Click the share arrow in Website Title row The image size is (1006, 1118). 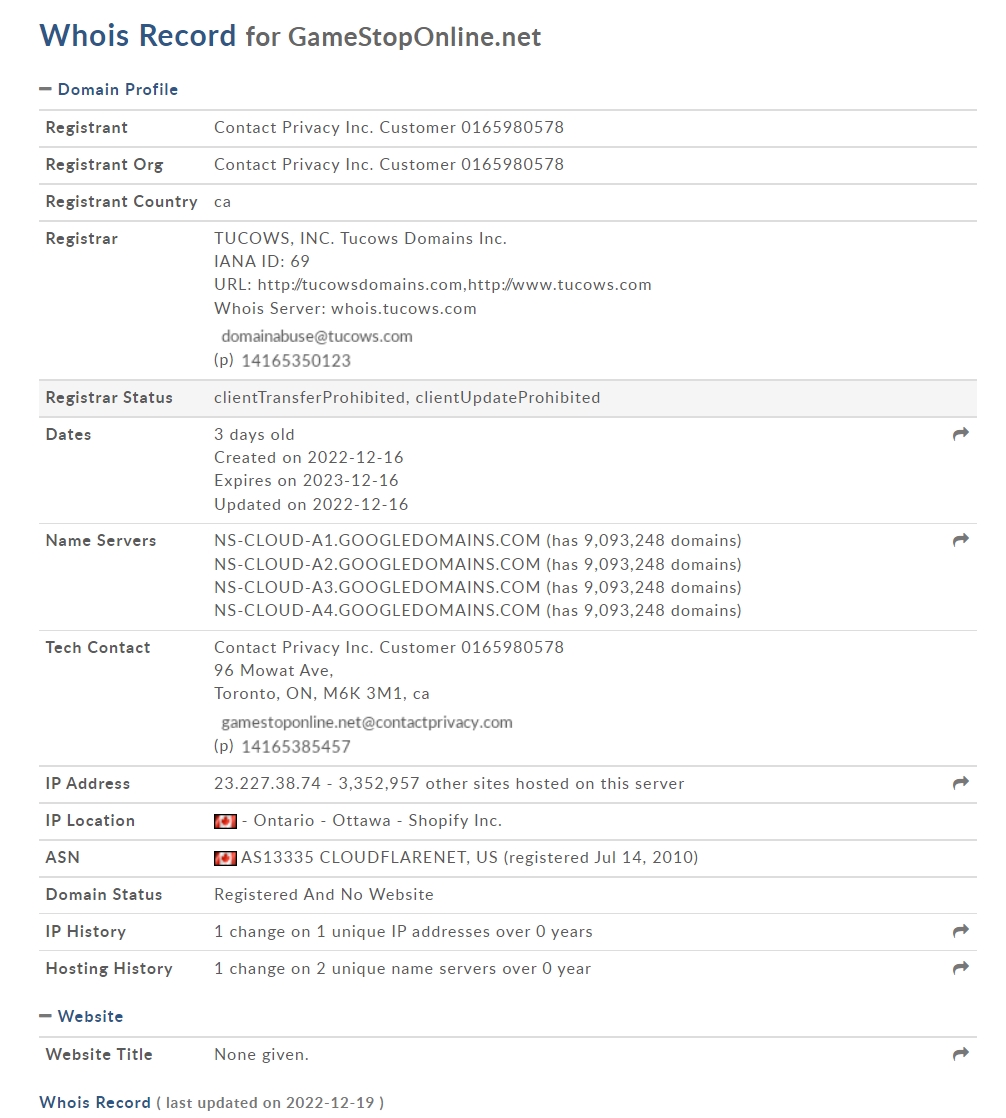(960, 1053)
